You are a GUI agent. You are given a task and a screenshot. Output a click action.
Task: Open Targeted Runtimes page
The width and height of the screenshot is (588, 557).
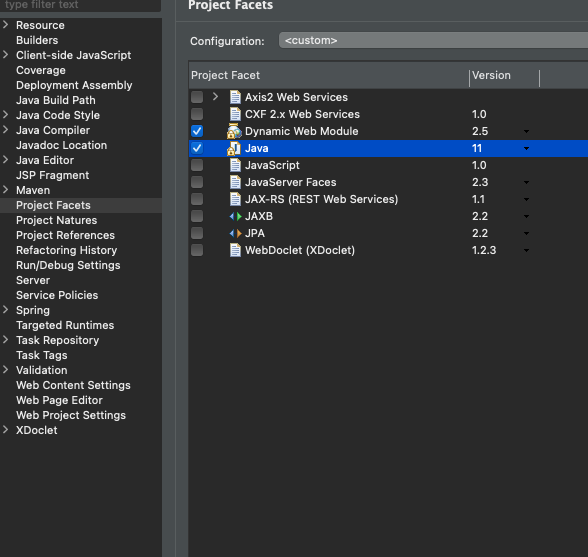[x=65, y=325]
